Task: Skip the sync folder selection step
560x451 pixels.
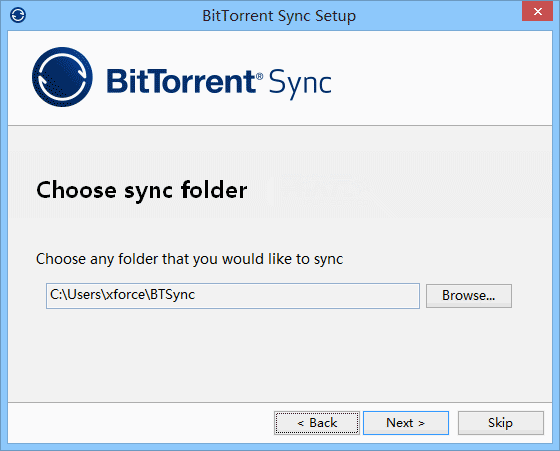Action: (x=501, y=423)
